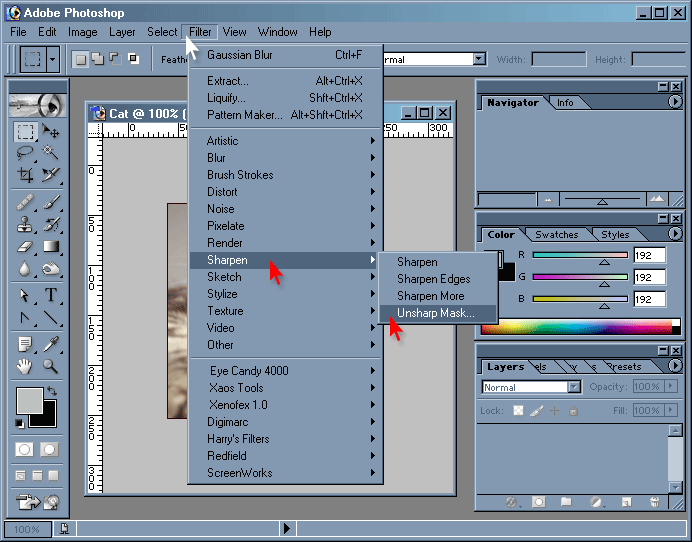Open the tool preset picker arrow

tap(53, 59)
